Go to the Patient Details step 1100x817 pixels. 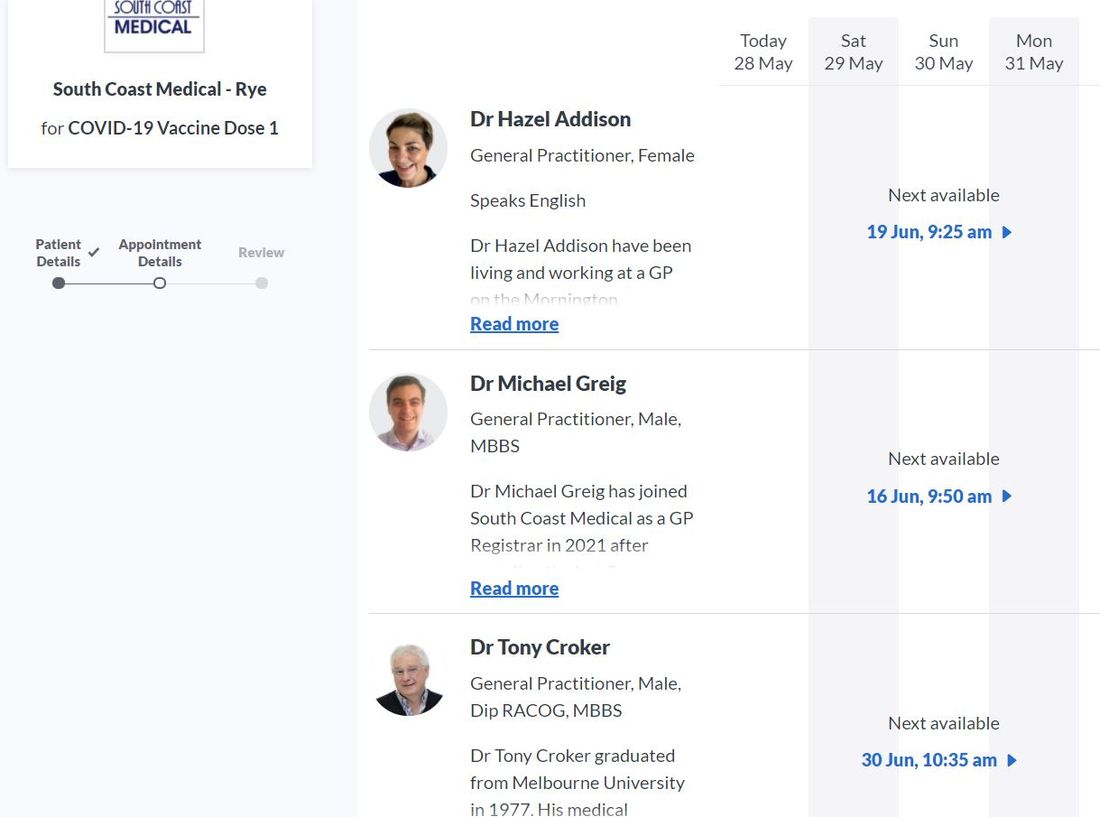pos(58,252)
